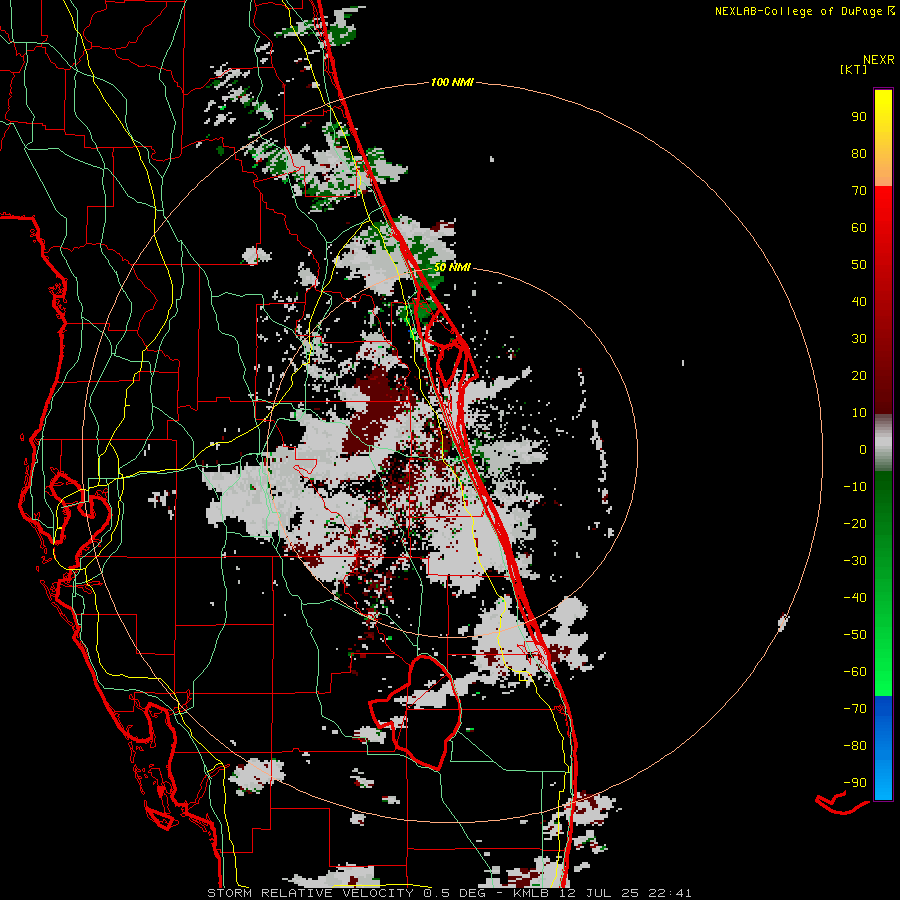Click the positive 50 scale value
This screenshot has height=900, width=900.
pos(859,265)
